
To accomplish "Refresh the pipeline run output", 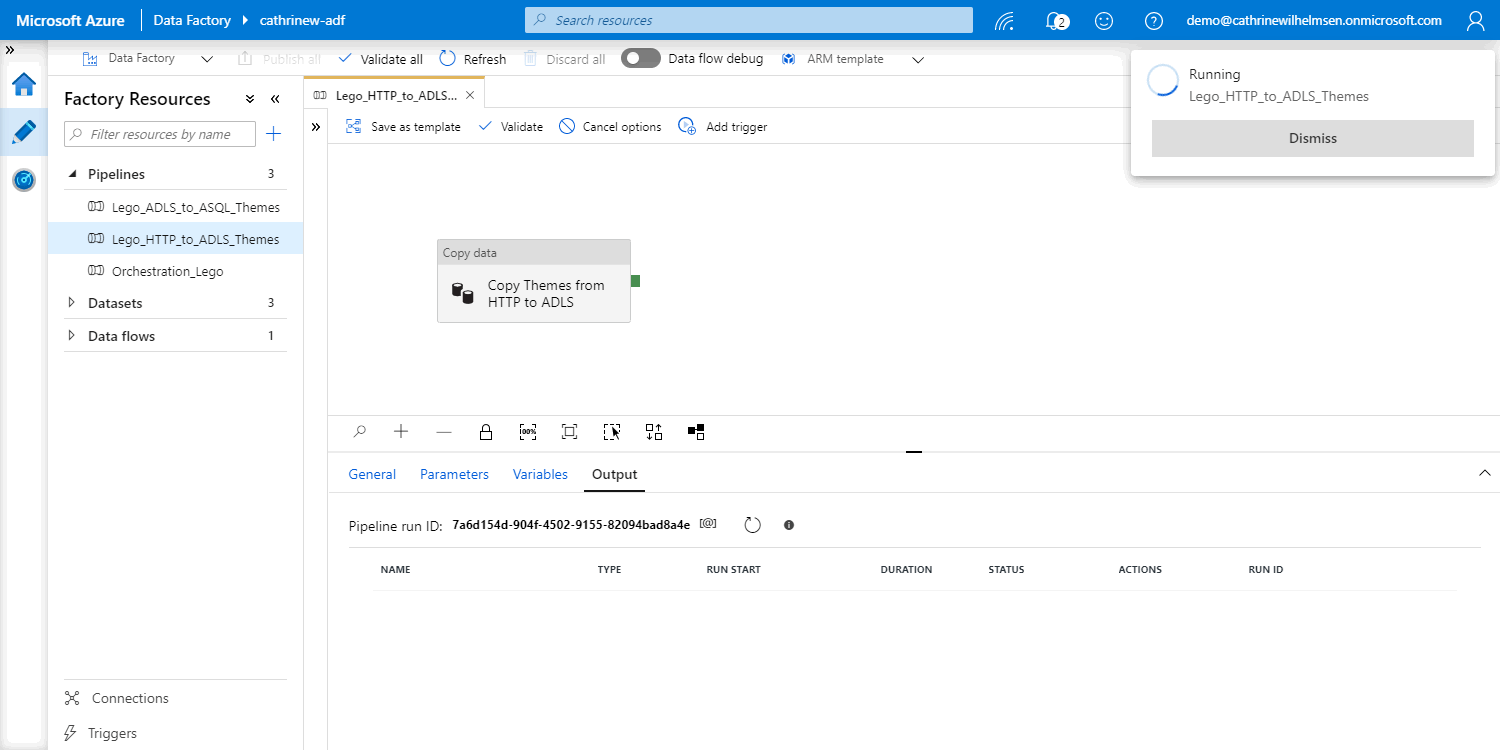I will pyautogui.click(x=753, y=525).
